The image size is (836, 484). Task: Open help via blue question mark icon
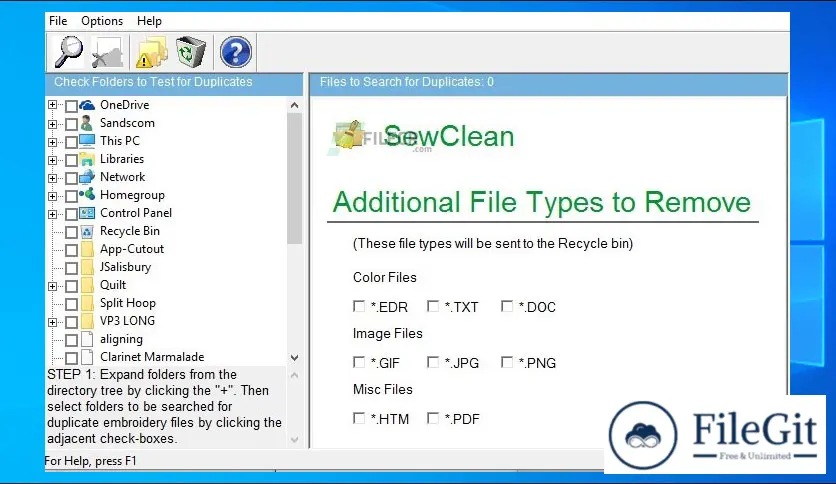[x=235, y=52]
